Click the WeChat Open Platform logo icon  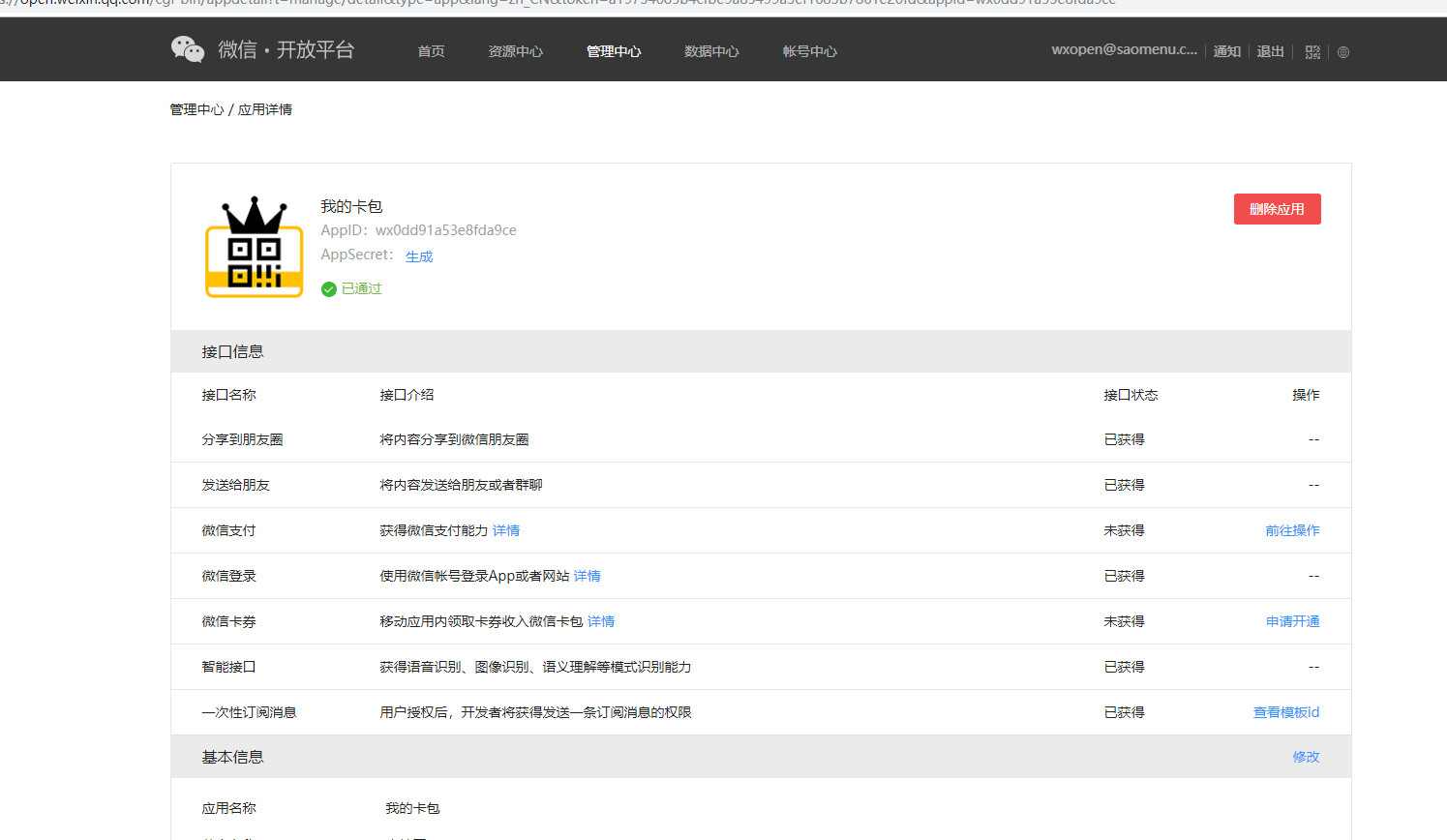(x=188, y=49)
